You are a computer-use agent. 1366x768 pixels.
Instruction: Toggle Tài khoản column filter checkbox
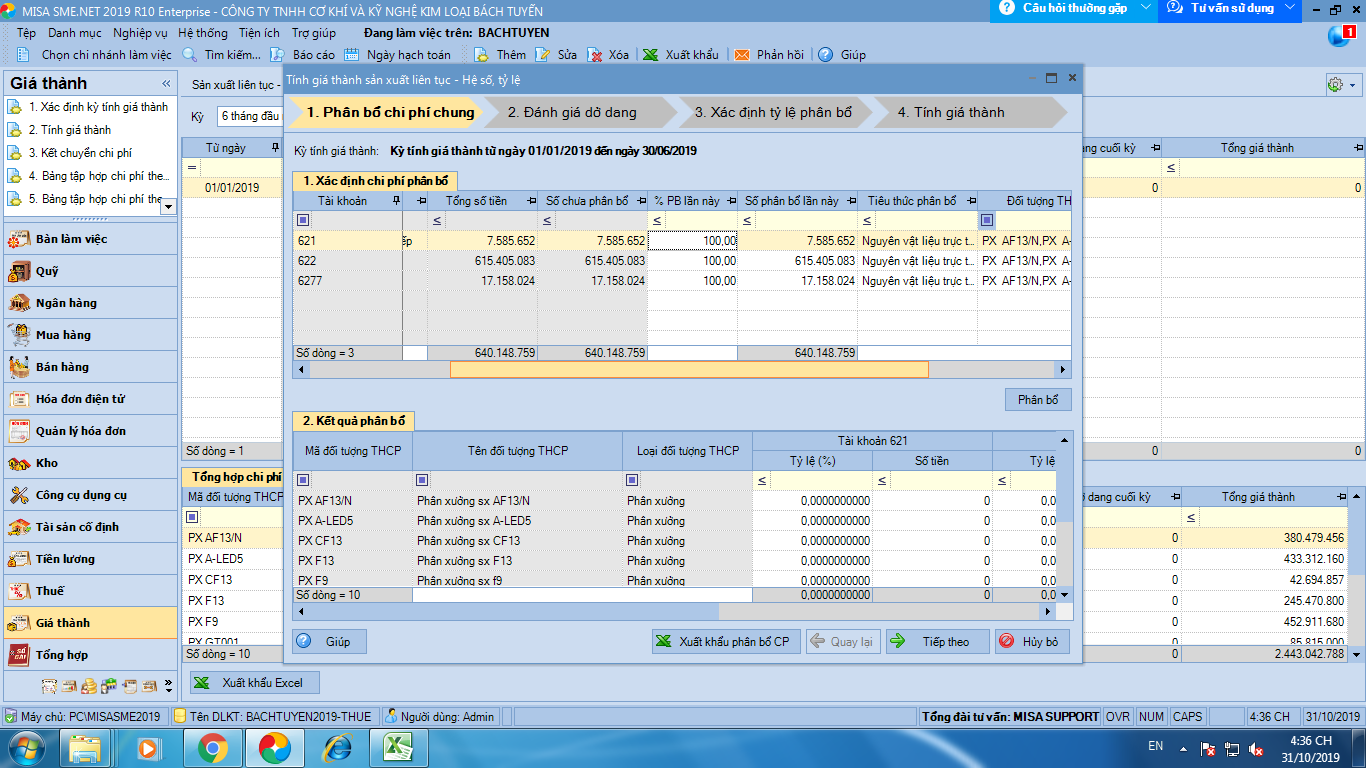click(x=304, y=220)
